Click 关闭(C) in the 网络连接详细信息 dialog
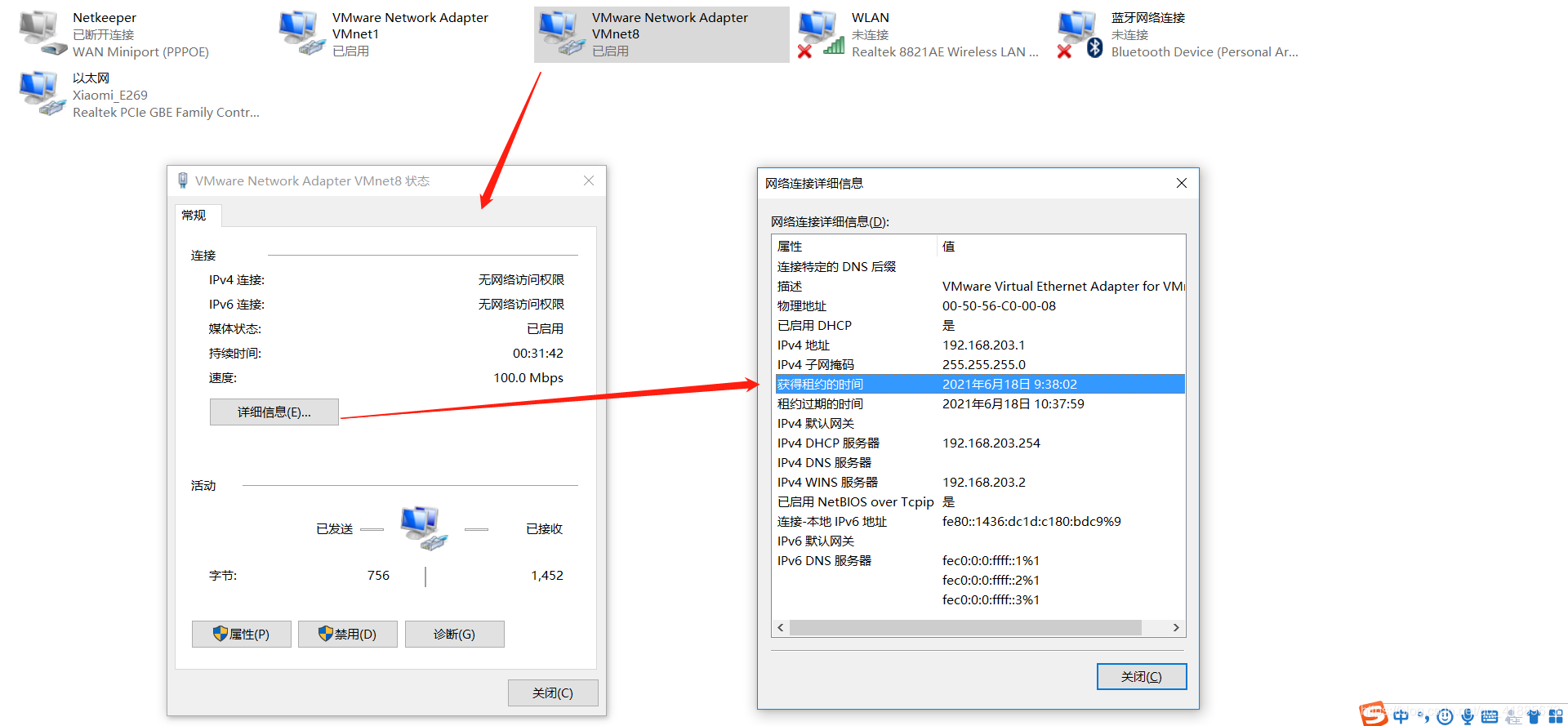Screen dimensions: 1568x726 tap(1141, 677)
